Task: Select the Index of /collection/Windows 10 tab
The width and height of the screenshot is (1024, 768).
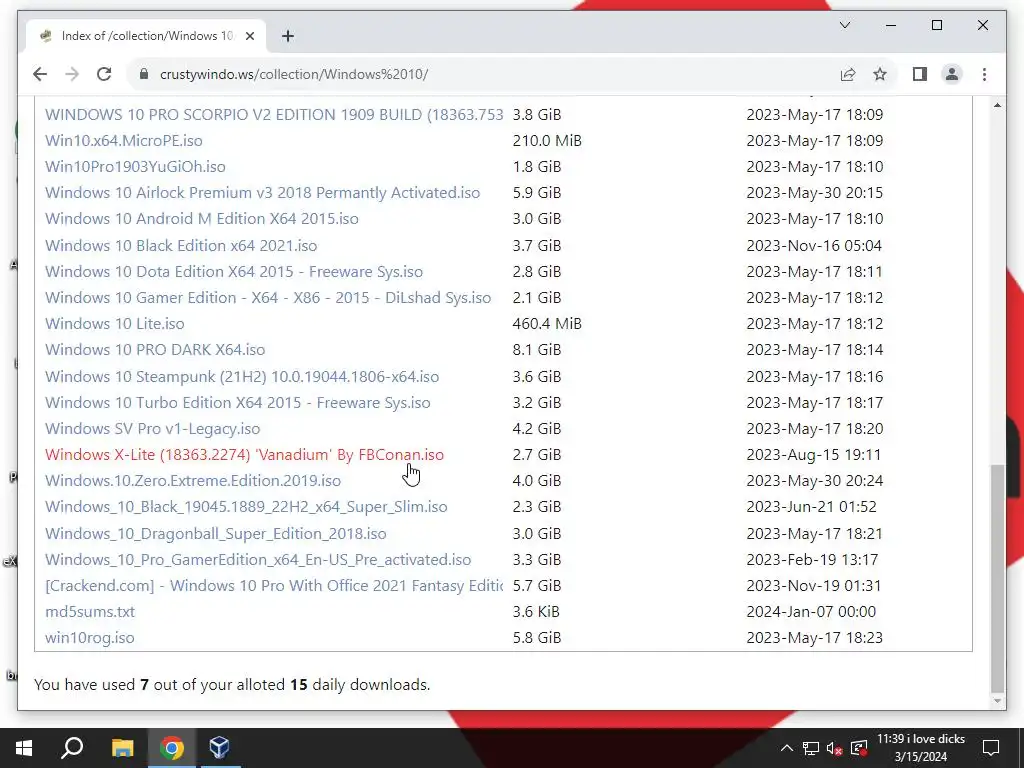Action: point(146,36)
